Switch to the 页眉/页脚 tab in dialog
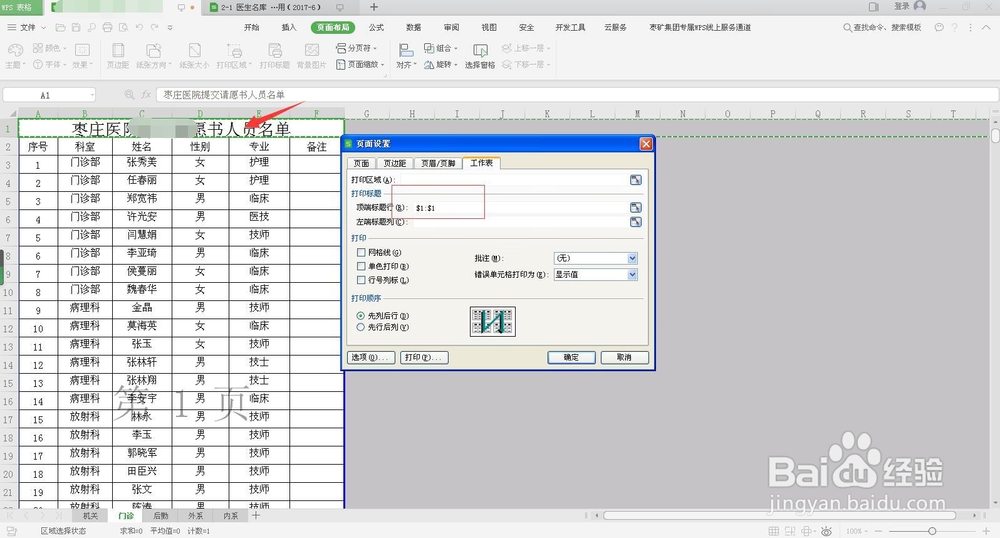Screen dimensions: 1000x538 point(438,163)
